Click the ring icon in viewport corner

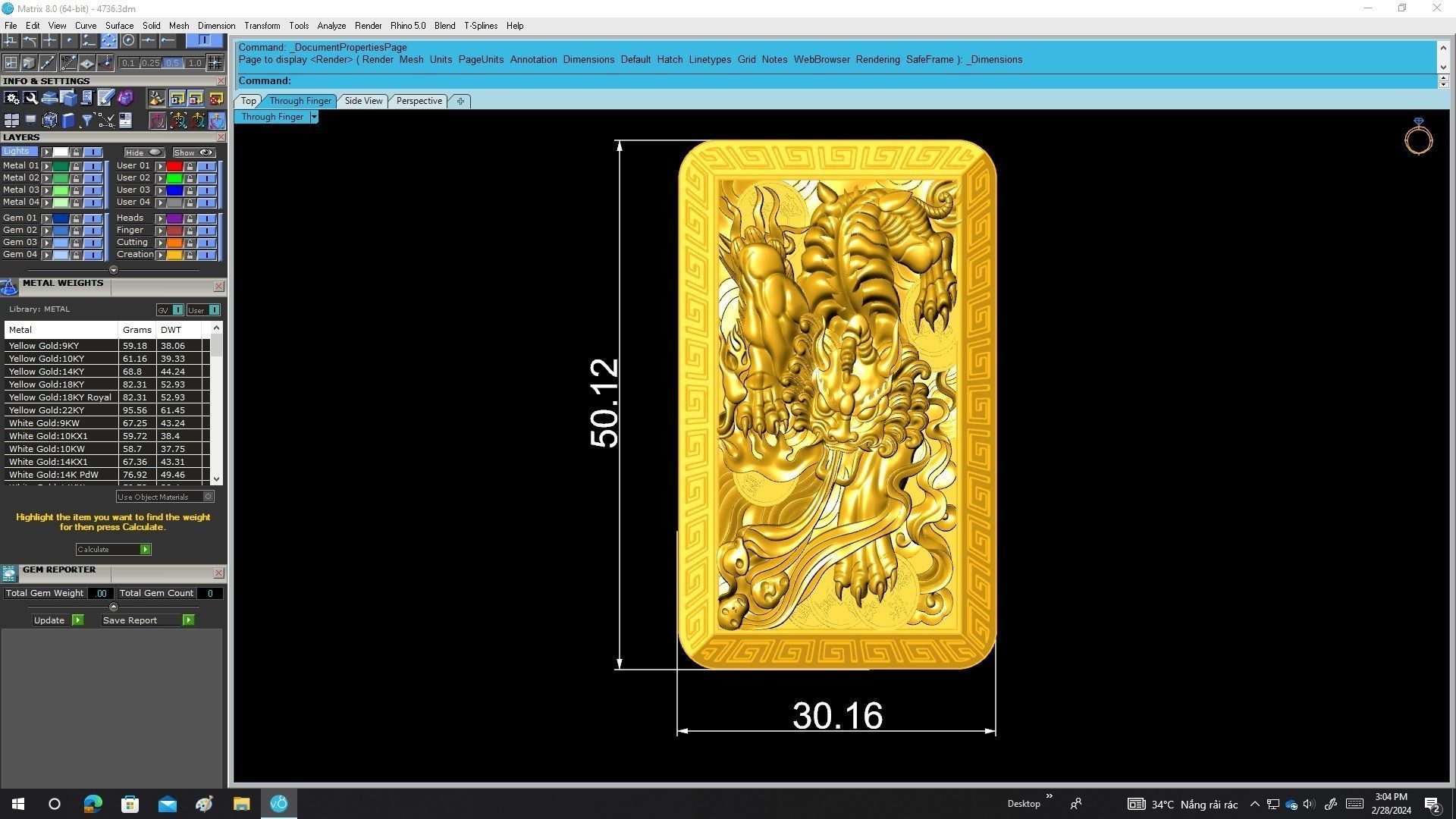1418,136
